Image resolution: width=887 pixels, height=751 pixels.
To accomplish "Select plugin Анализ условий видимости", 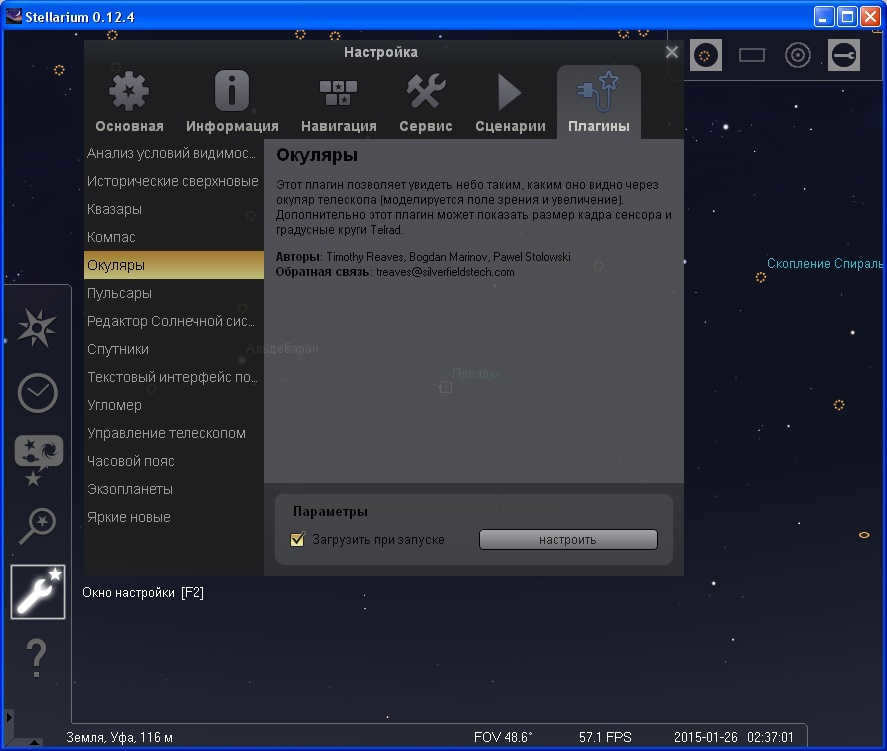I will (174, 153).
